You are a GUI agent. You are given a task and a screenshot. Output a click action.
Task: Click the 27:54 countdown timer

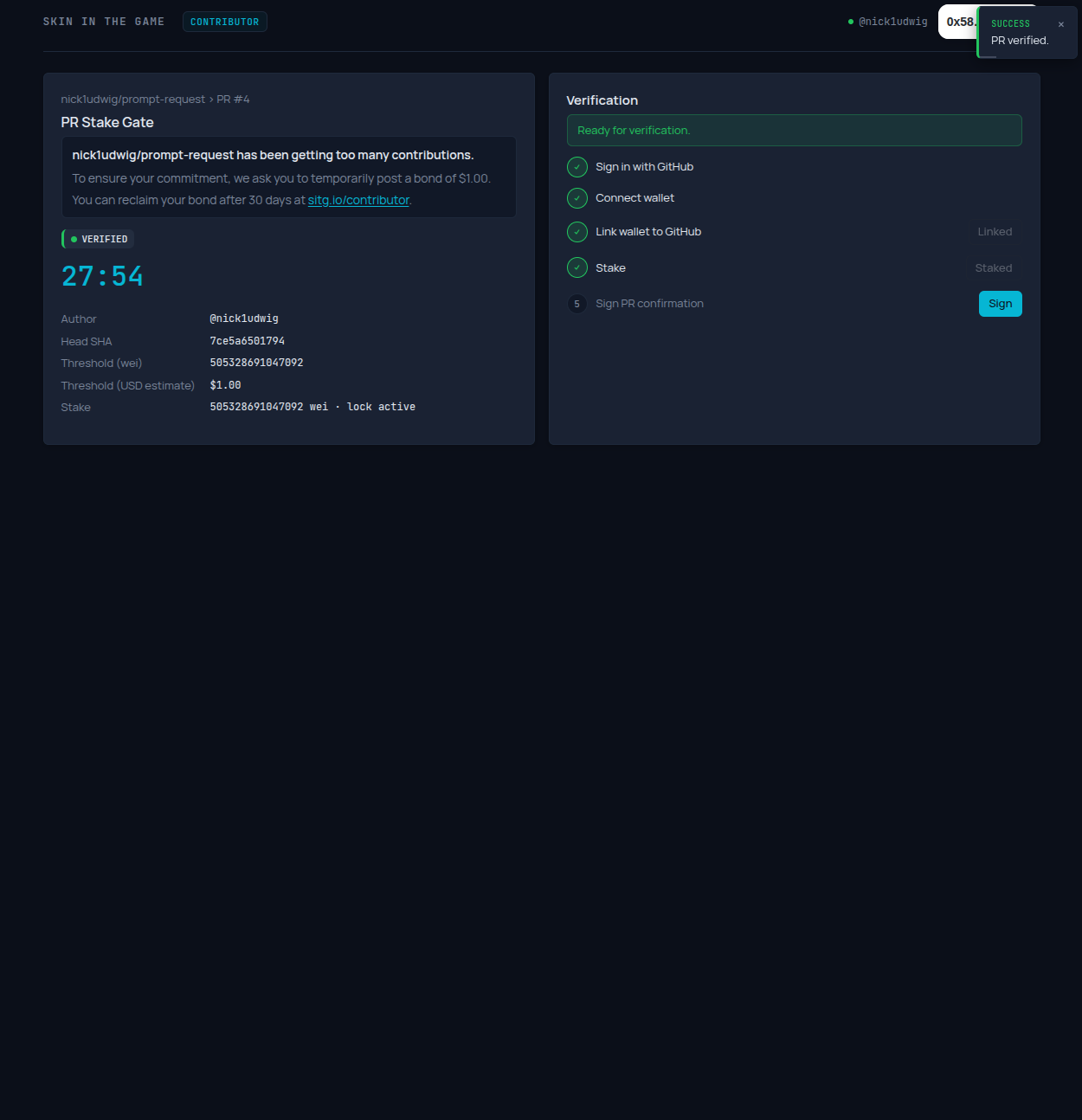102,276
